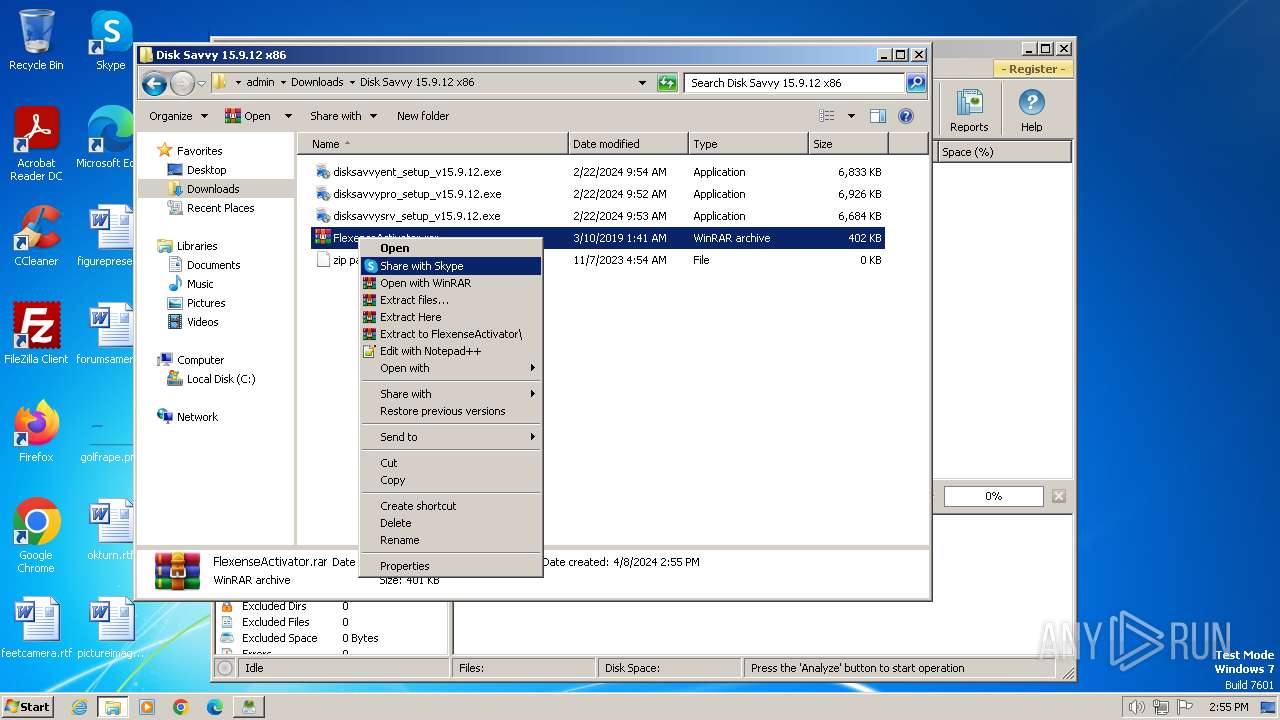Open Explorer help question-mark icon
The image size is (1280, 720).
906,116
